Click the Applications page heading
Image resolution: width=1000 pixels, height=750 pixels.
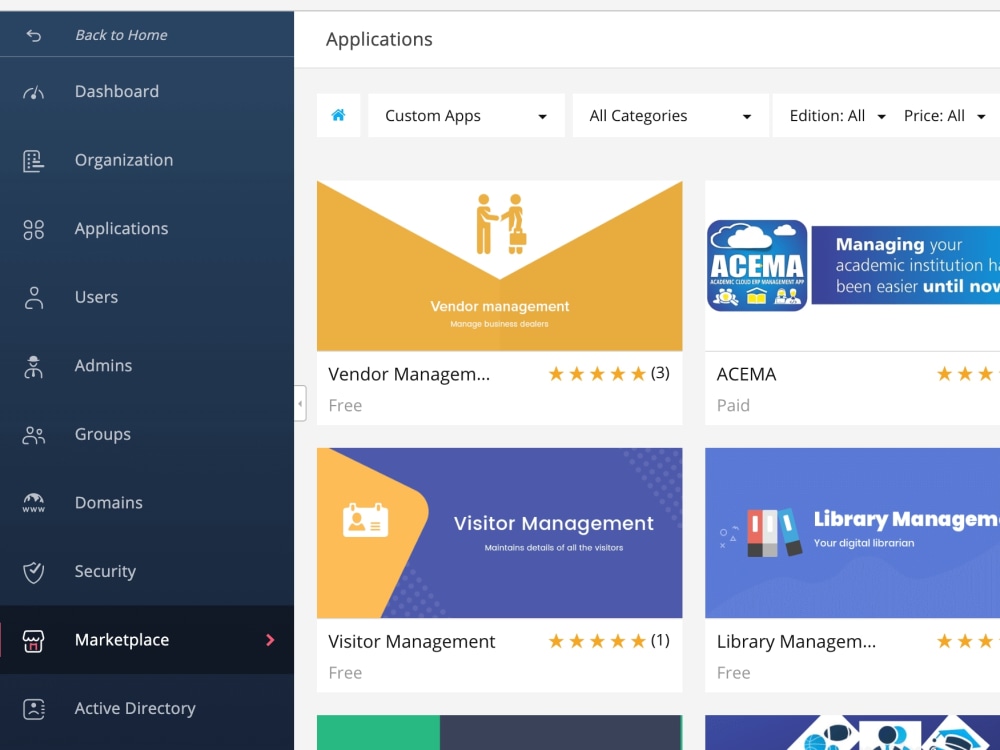point(379,40)
